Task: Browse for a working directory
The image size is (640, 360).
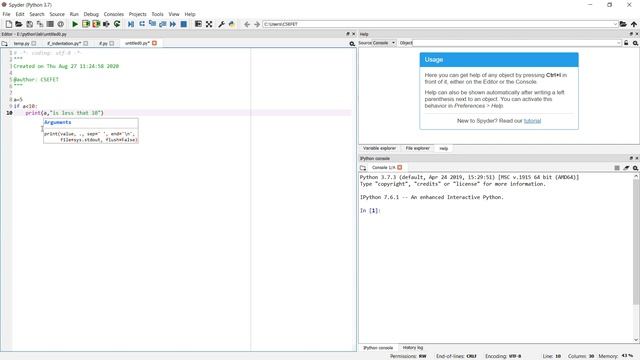Action: [623, 24]
